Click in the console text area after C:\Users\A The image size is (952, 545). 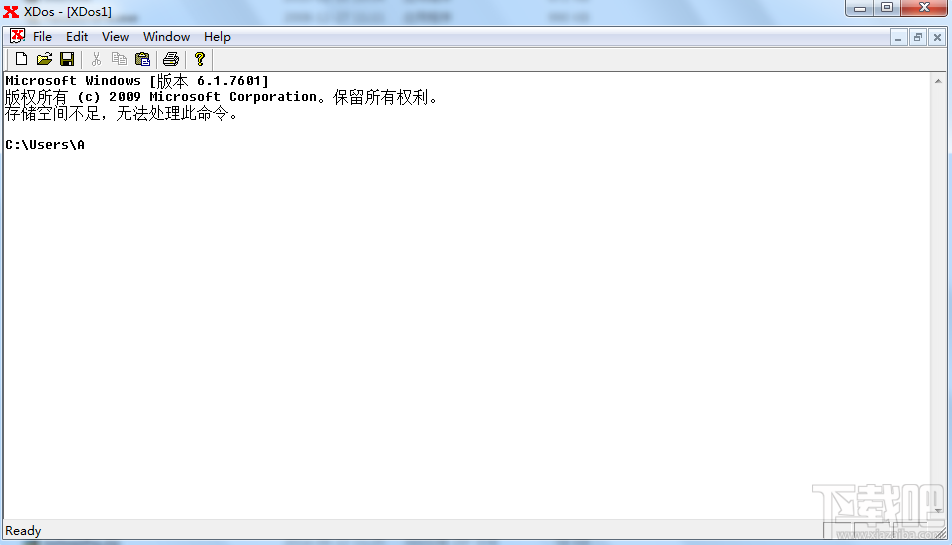pyautogui.click(x=91, y=144)
